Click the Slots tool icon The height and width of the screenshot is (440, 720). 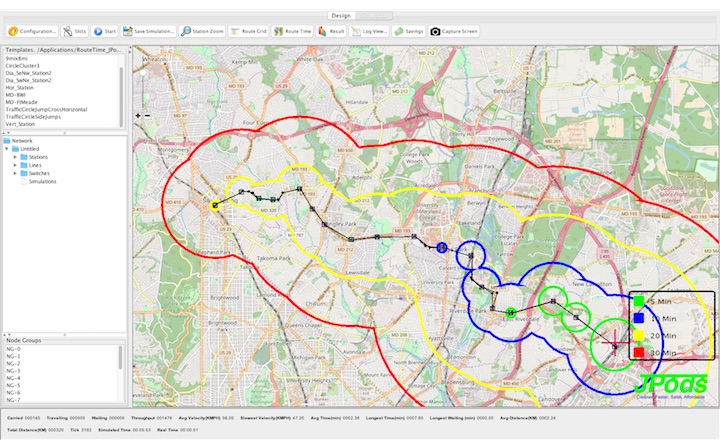click(x=74, y=31)
